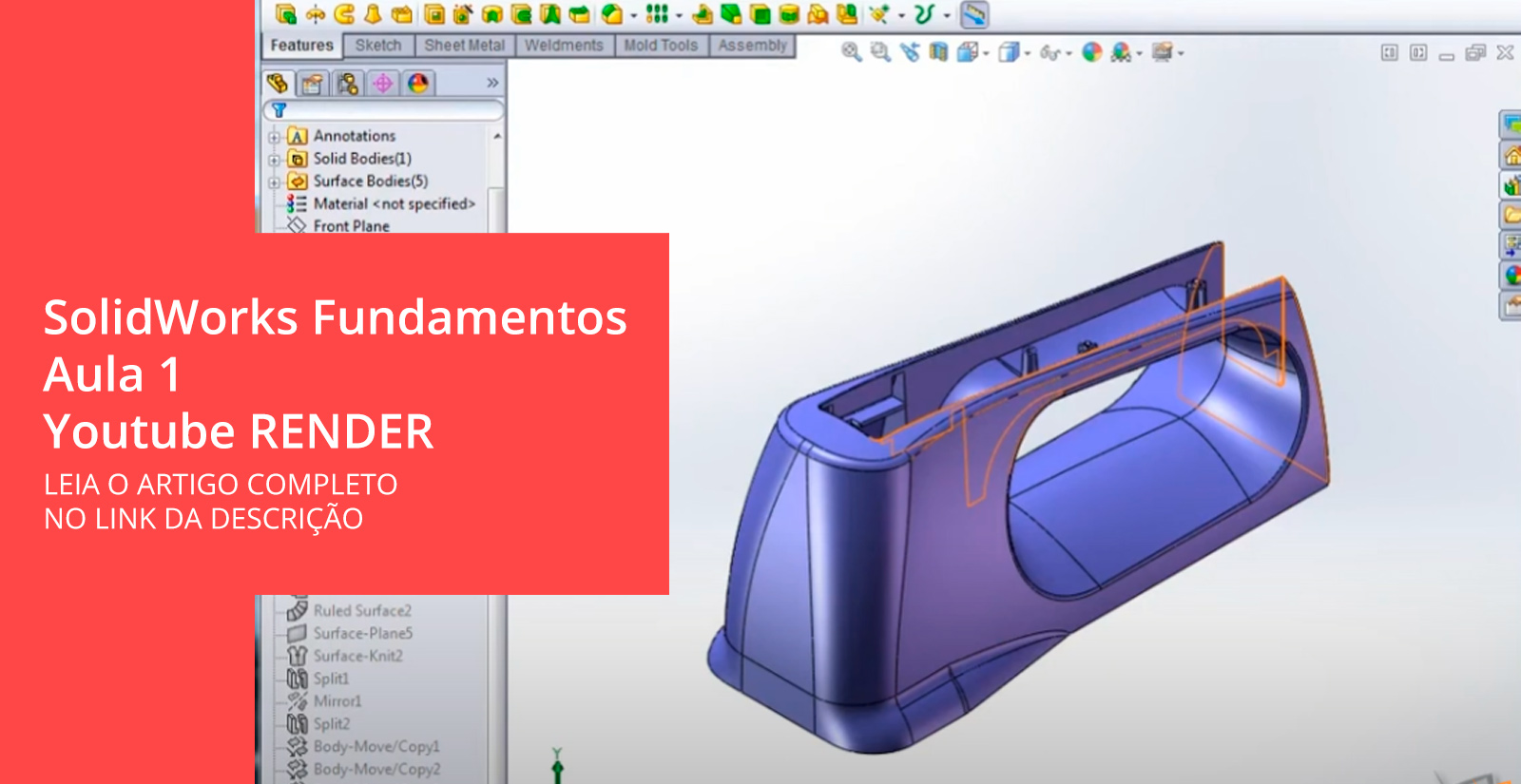This screenshot has height=784, width=1521.
Task: Toggle the Instant3D button
Action: point(974,13)
